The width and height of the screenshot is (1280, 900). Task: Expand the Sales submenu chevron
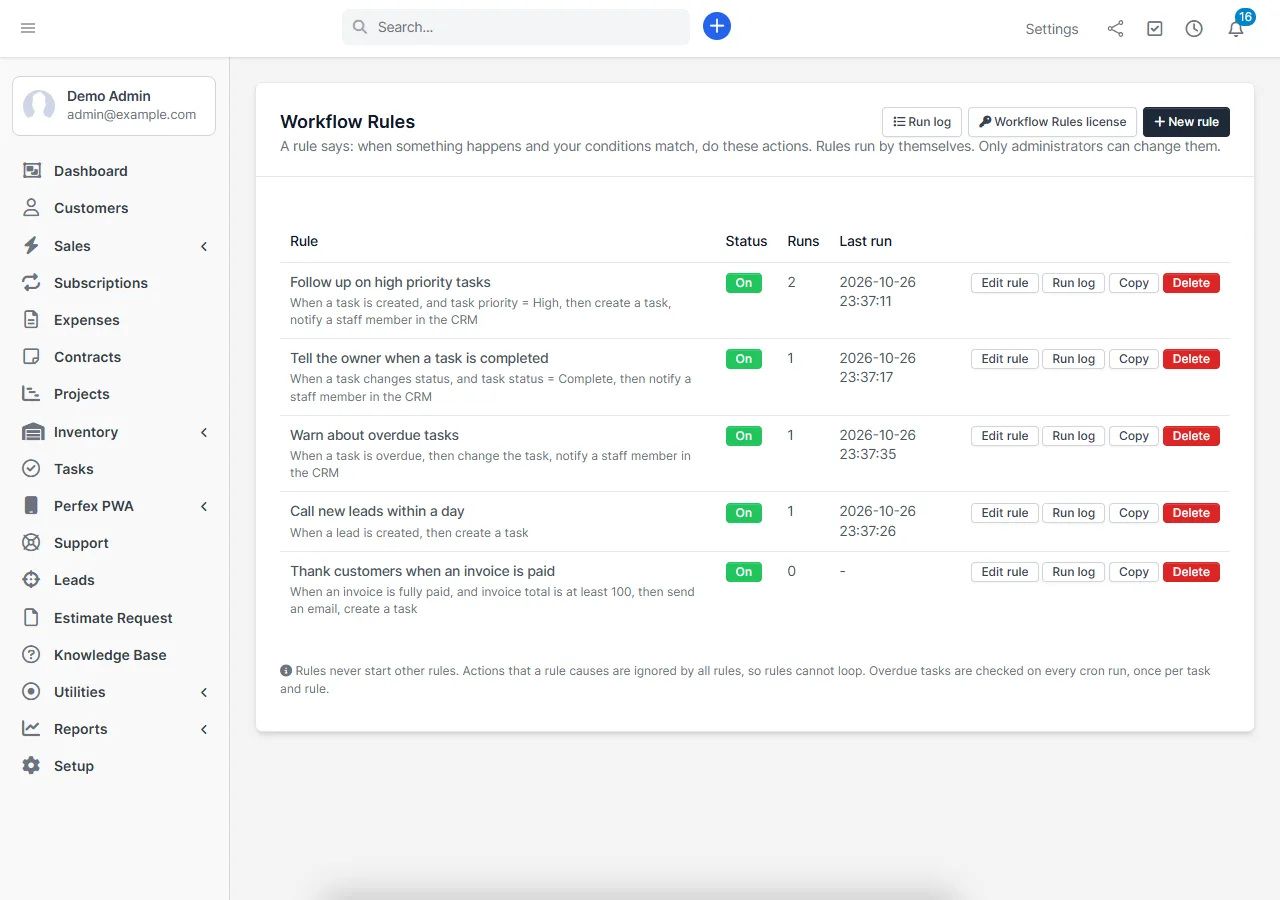tap(204, 246)
